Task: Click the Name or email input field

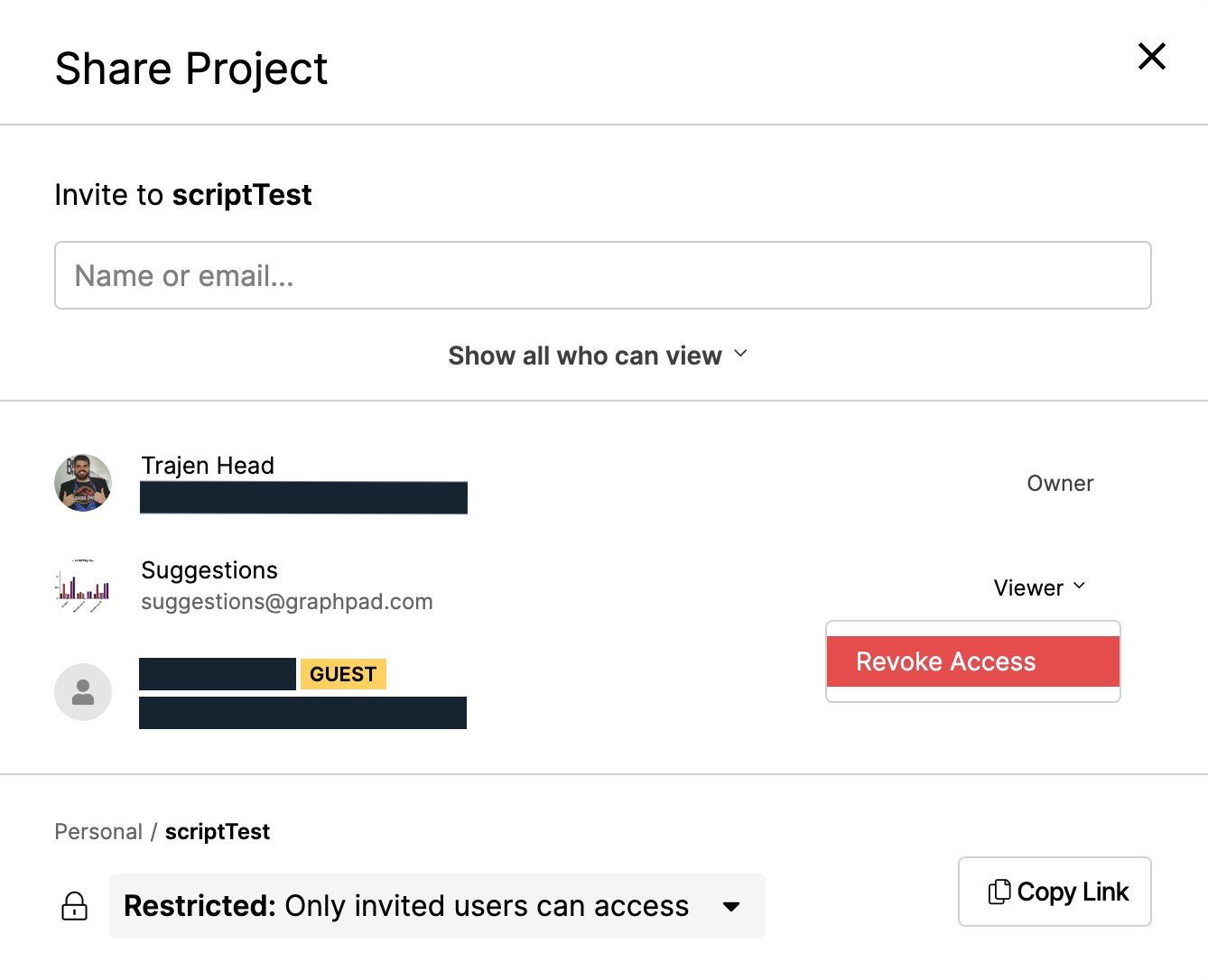Action: [602, 275]
